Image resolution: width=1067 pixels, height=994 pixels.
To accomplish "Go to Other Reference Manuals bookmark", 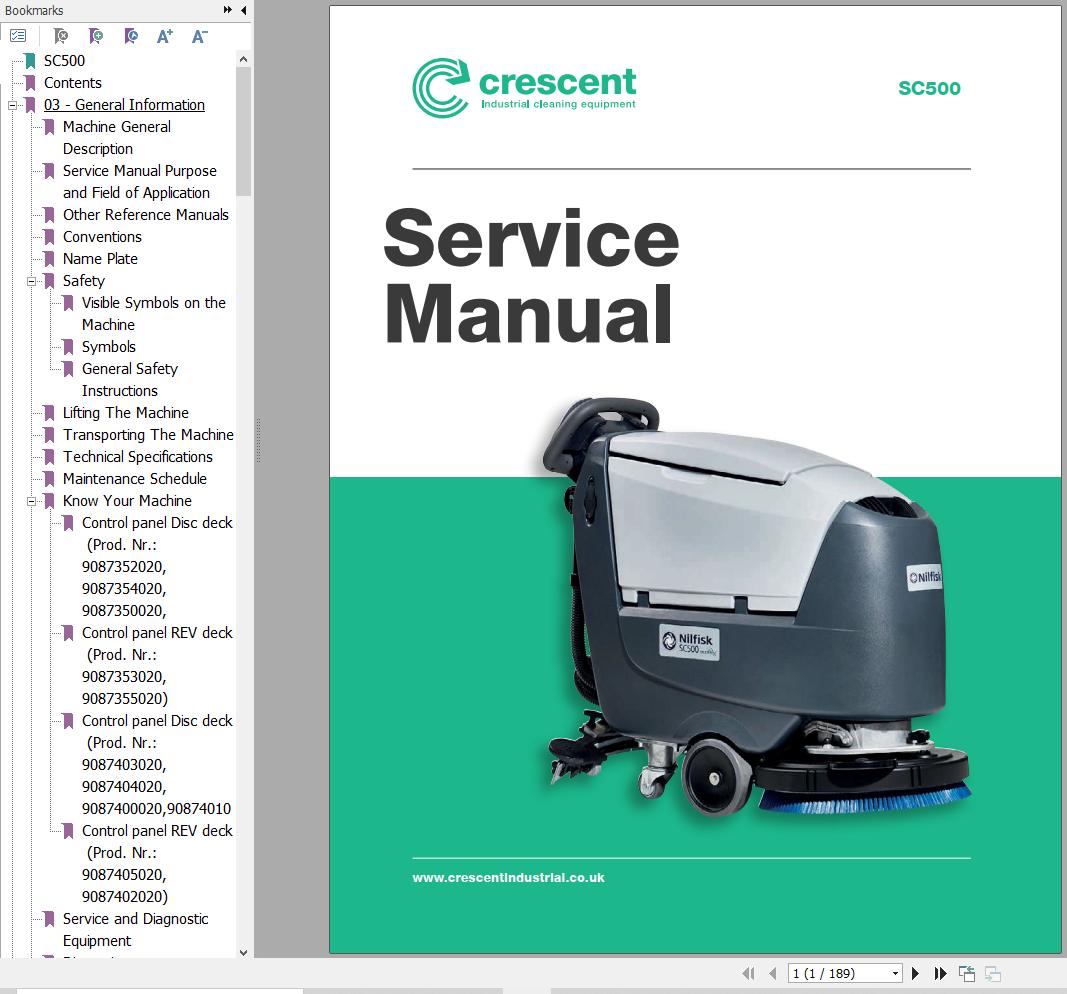I will (146, 215).
